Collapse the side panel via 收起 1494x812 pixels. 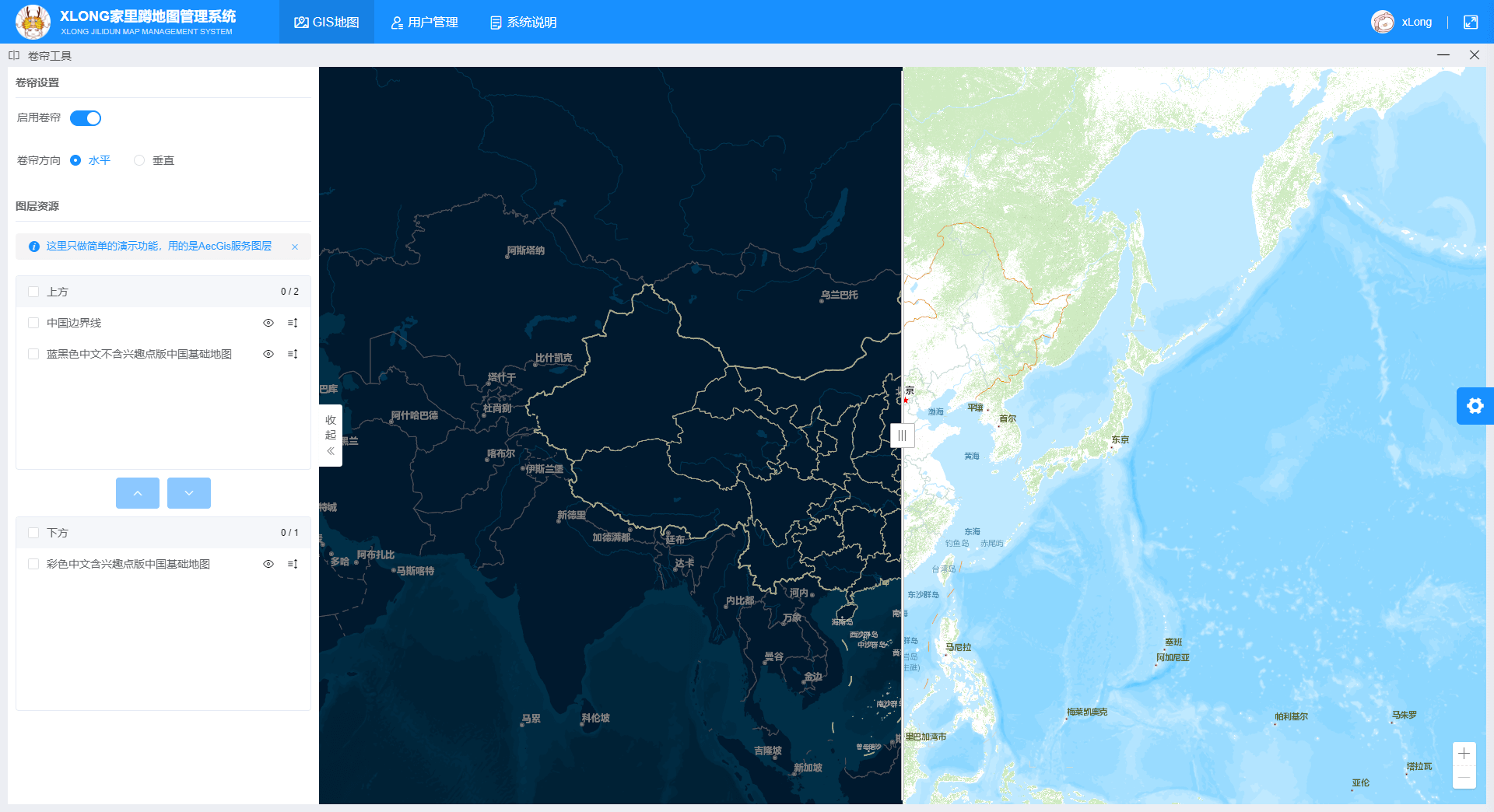(x=331, y=436)
